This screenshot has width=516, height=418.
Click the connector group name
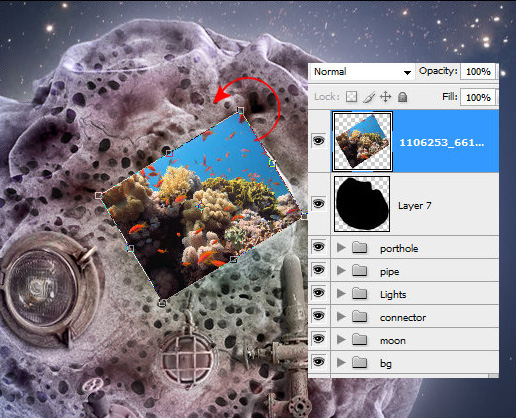(x=403, y=318)
